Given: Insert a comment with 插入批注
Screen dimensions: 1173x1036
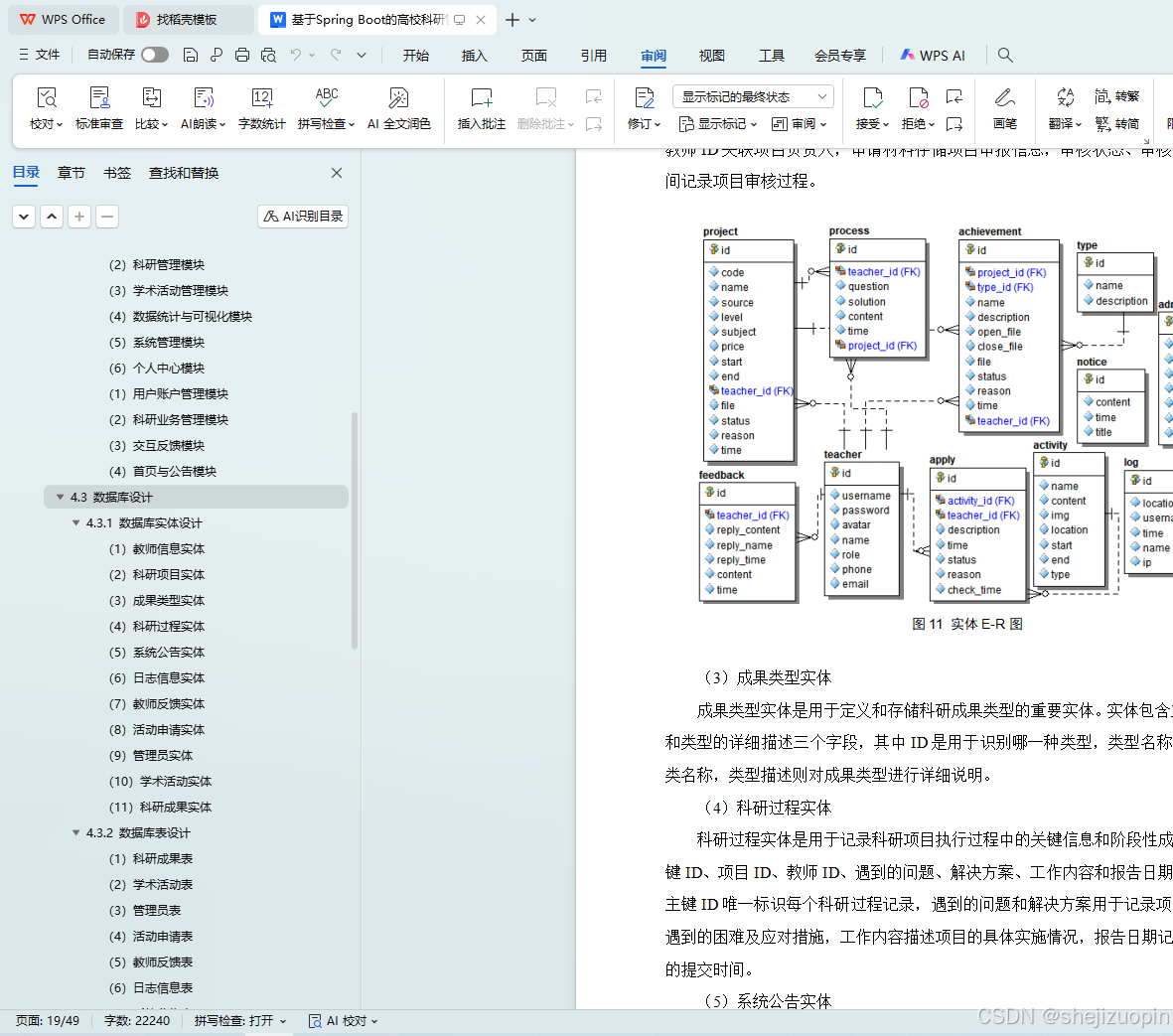Looking at the screenshot, I should point(481,107).
